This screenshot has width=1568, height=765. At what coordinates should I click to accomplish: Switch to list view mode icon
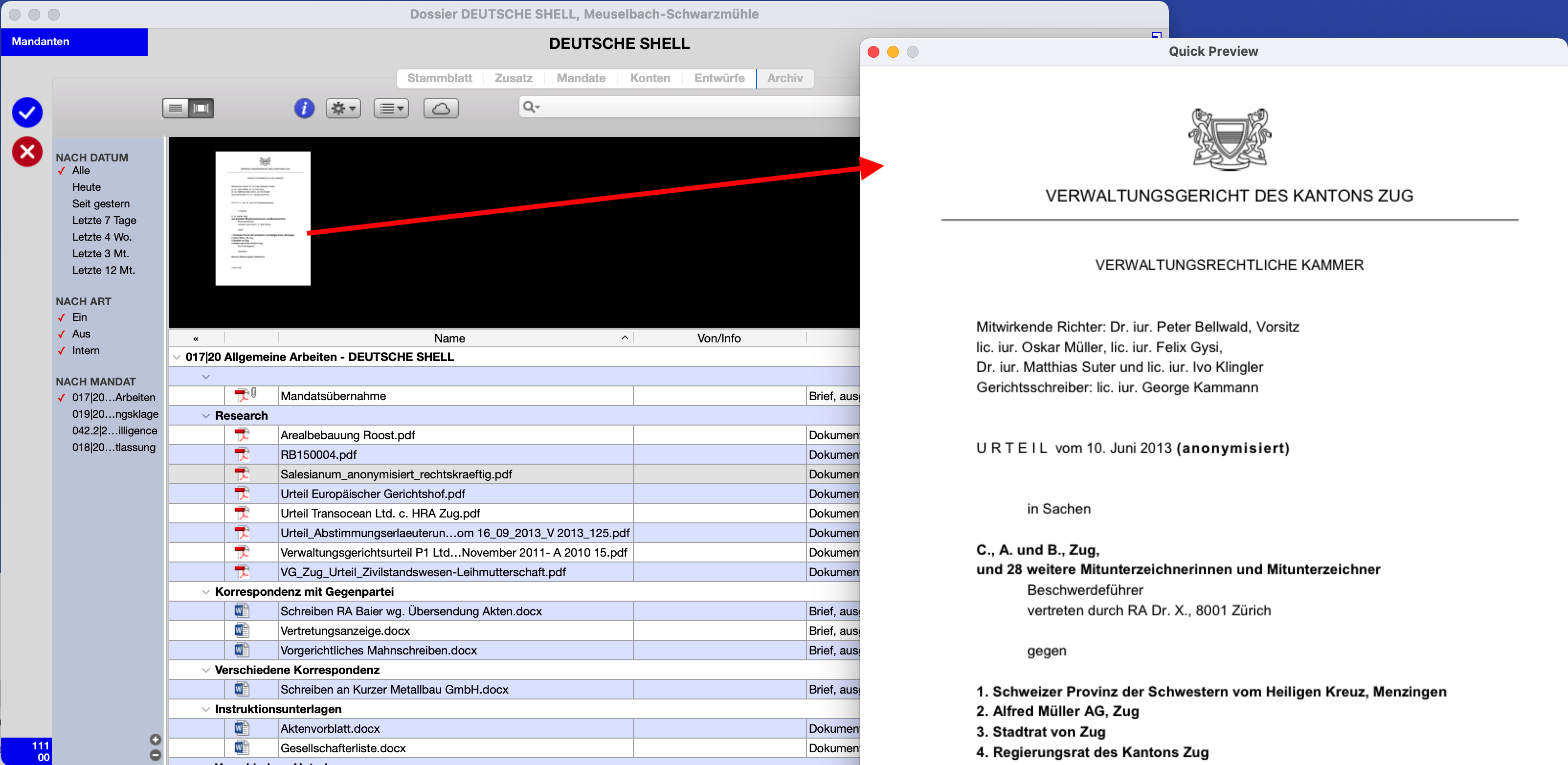click(175, 108)
